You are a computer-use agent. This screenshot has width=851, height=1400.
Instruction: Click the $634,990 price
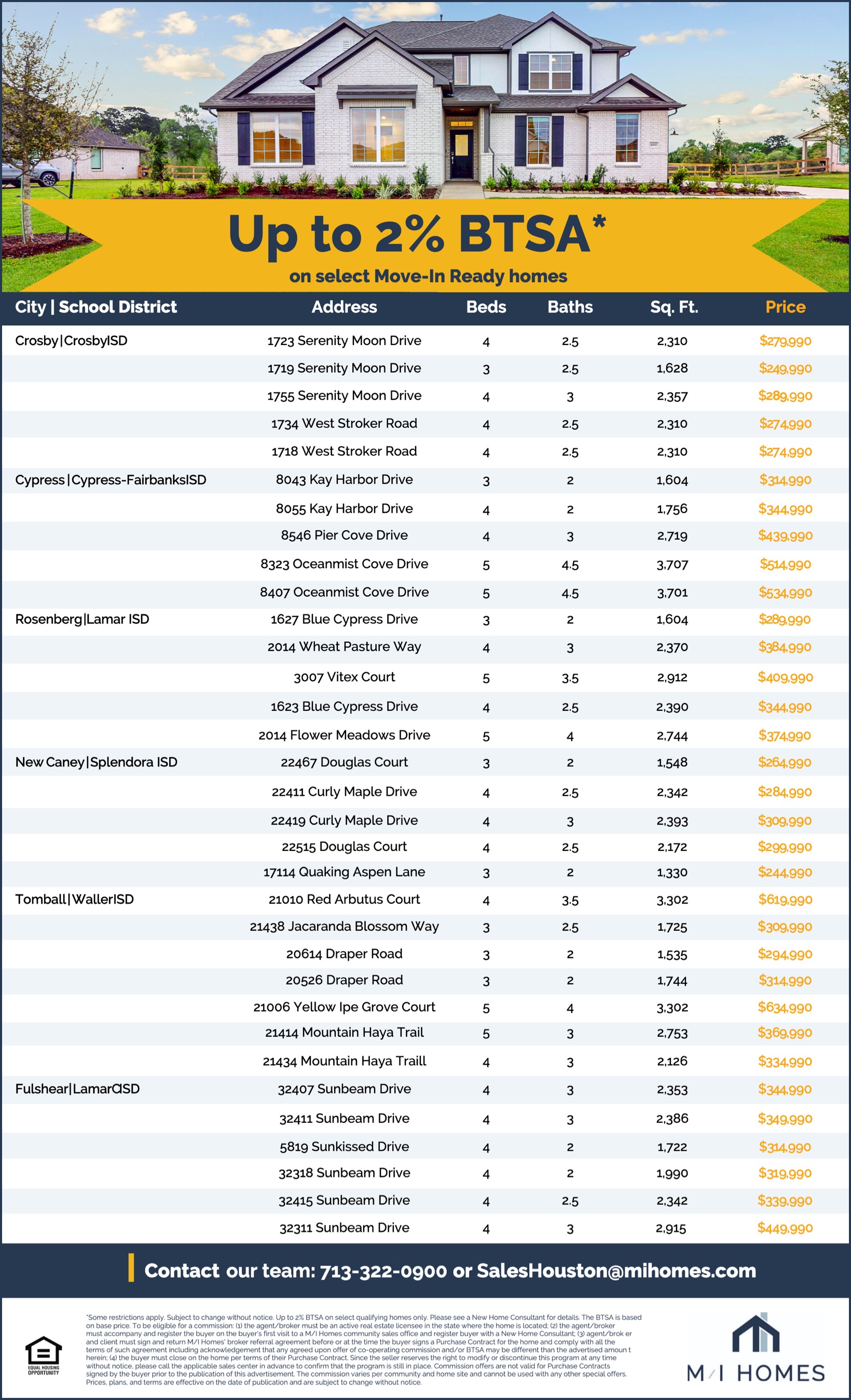tap(785, 1007)
